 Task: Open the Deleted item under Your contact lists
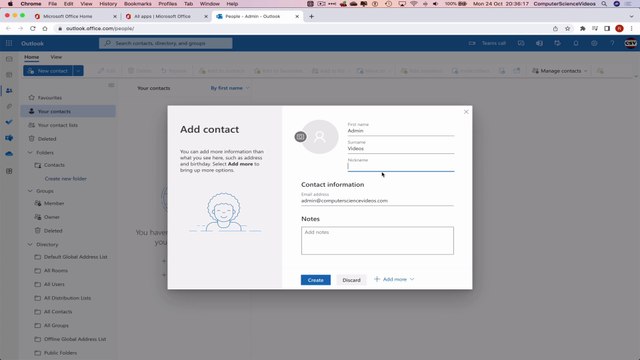[68, 139]
